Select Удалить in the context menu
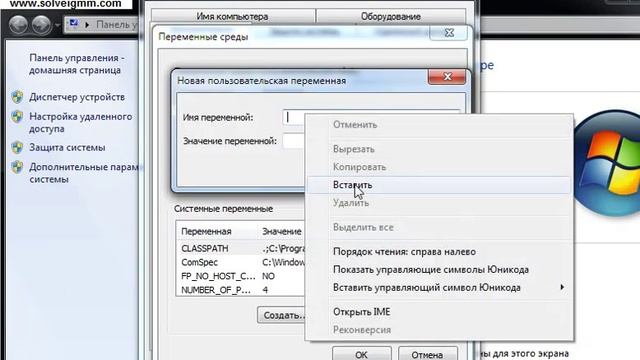640x360 pixels. (438, 203)
